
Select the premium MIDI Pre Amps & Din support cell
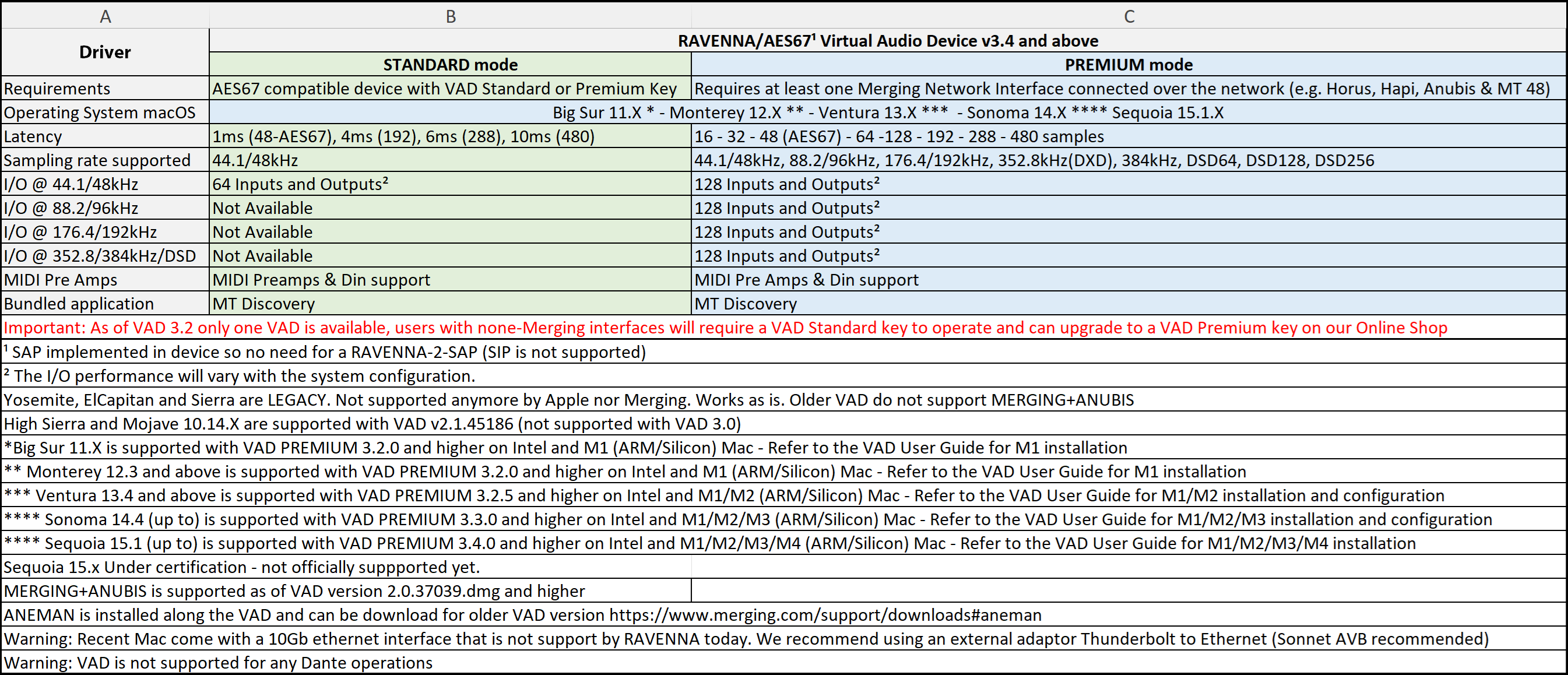(x=1129, y=279)
